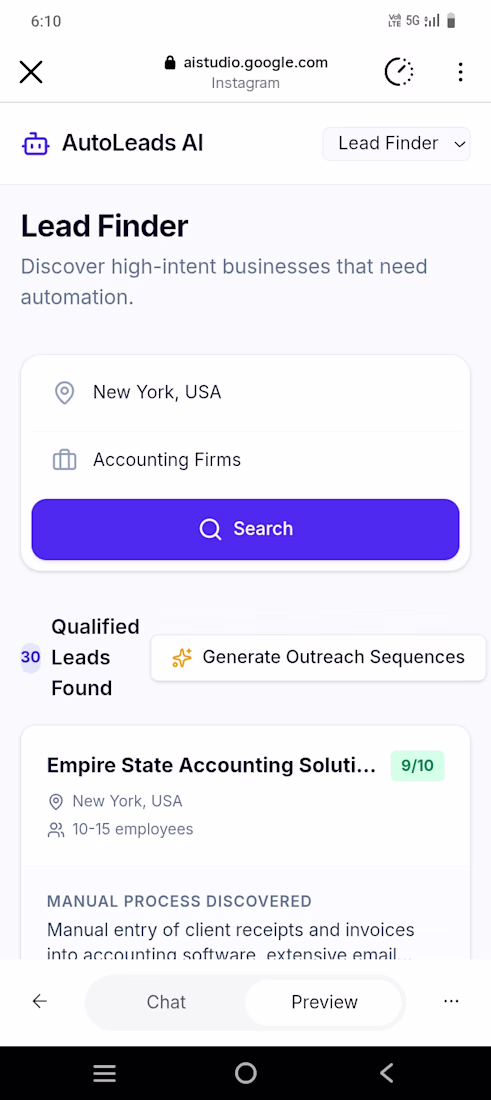Edit the Accounting Firms industry field
The width and height of the screenshot is (491, 1100).
click(246, 460)
